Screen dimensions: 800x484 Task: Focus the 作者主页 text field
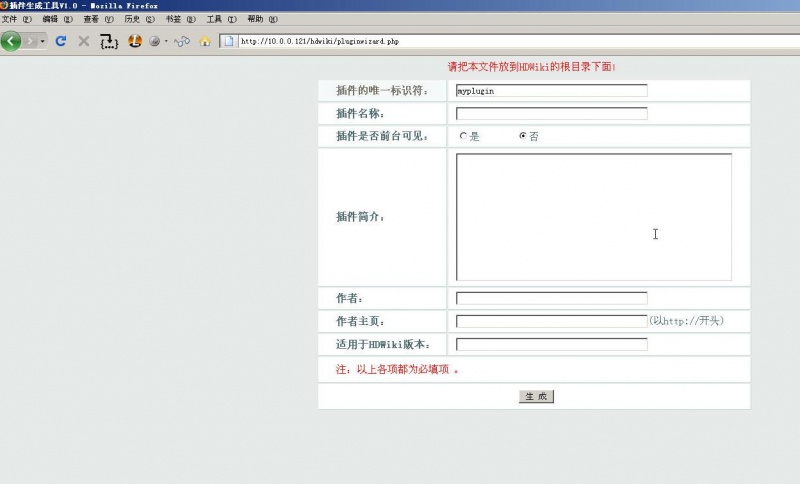[x=551, y=321]
